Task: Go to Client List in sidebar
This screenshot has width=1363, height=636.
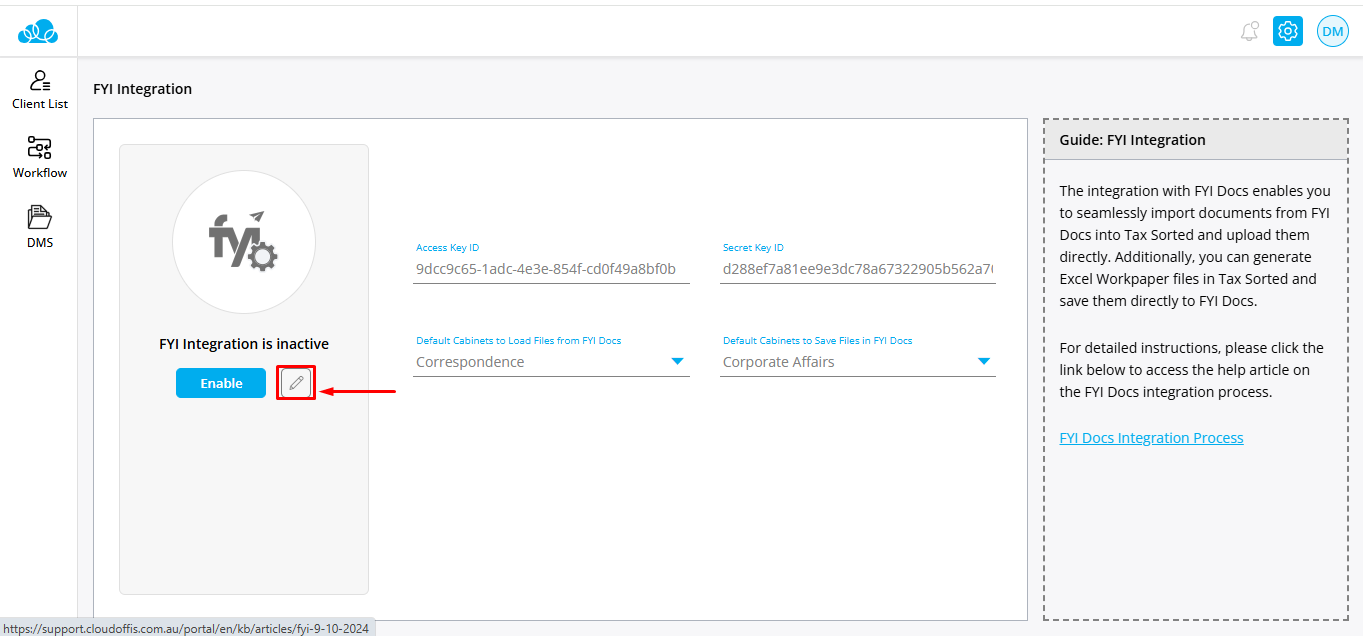Action: (x=40, y=90)
